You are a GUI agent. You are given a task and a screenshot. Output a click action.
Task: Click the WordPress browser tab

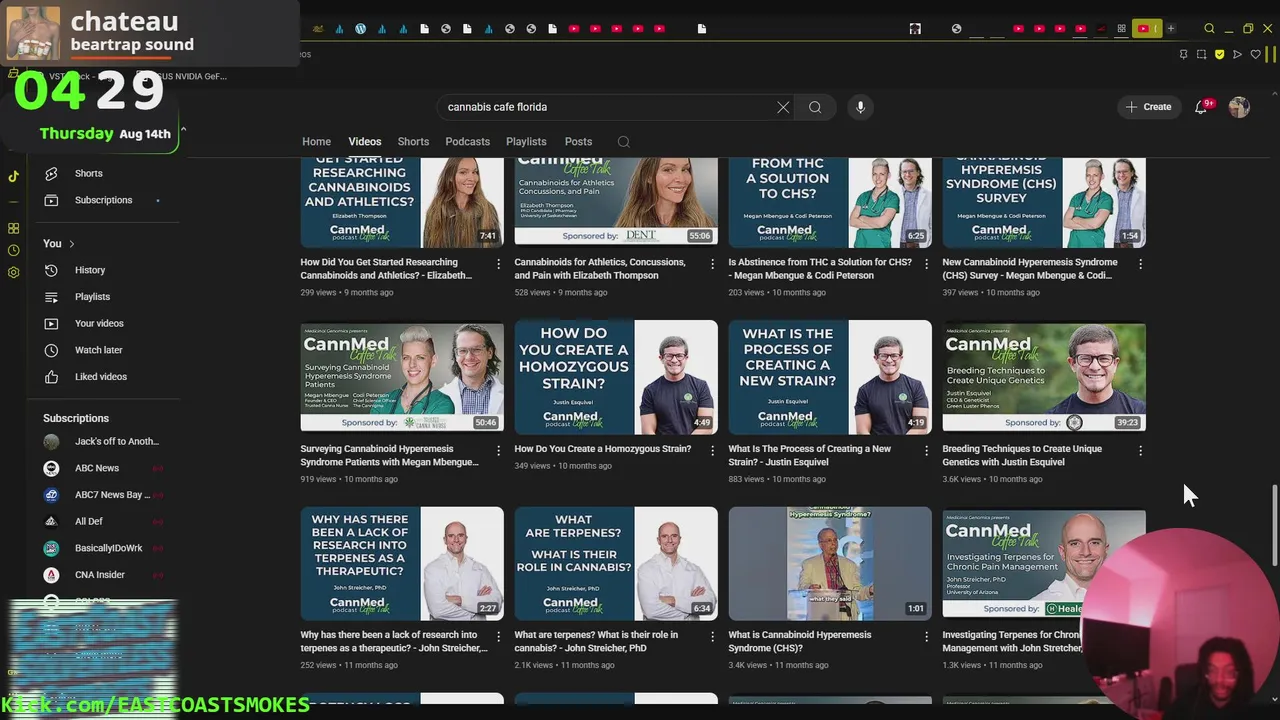pyautogui.click(x=361, y=29)
